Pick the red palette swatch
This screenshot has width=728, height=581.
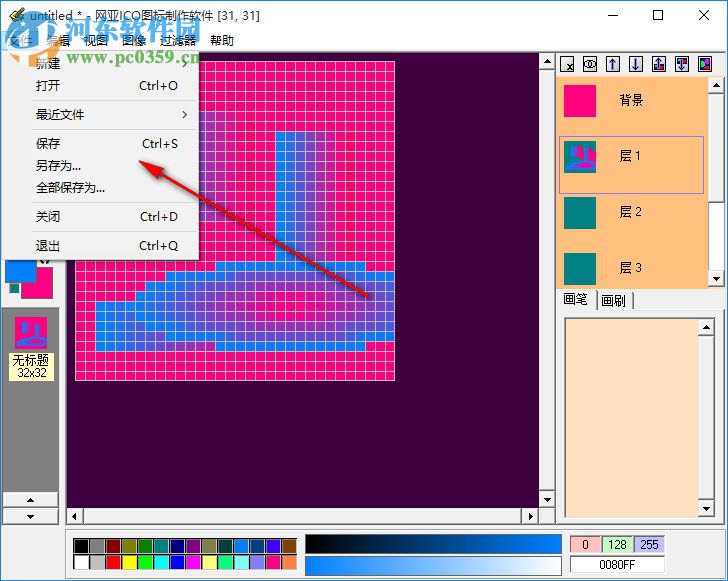(113, 562)
